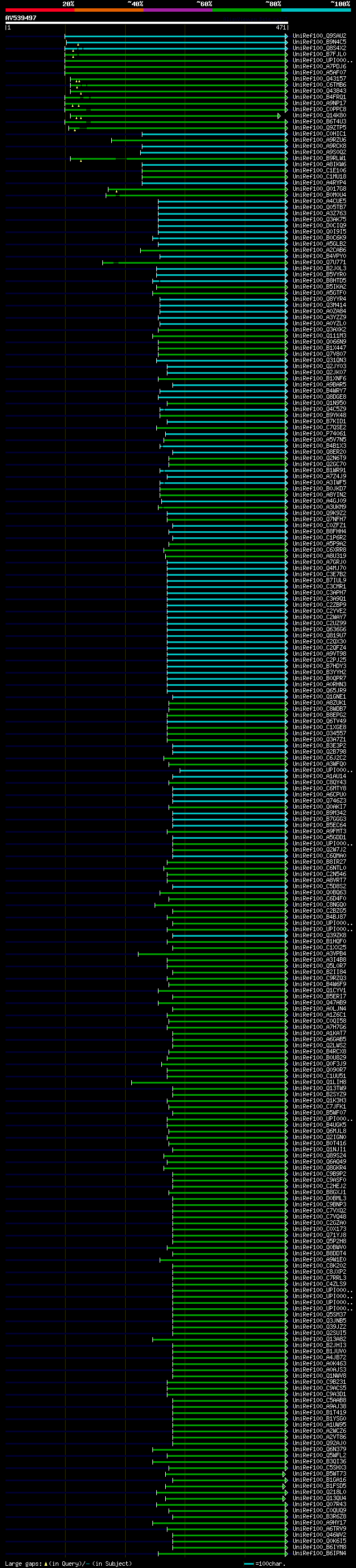This screenshot has height=1568, width=356.
Task: Select the UniRef100_Q05TB7 label
Action: (319, 207)
